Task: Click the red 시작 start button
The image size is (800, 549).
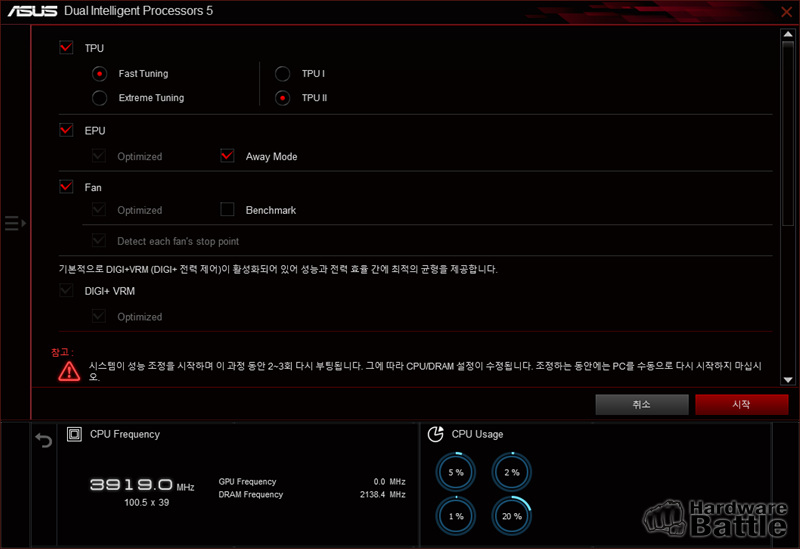Action: 741,405
